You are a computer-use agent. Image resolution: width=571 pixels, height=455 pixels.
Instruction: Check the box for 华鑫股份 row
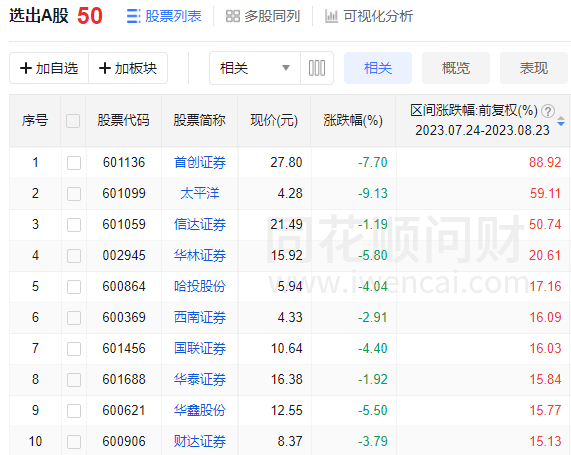(74, 411)
